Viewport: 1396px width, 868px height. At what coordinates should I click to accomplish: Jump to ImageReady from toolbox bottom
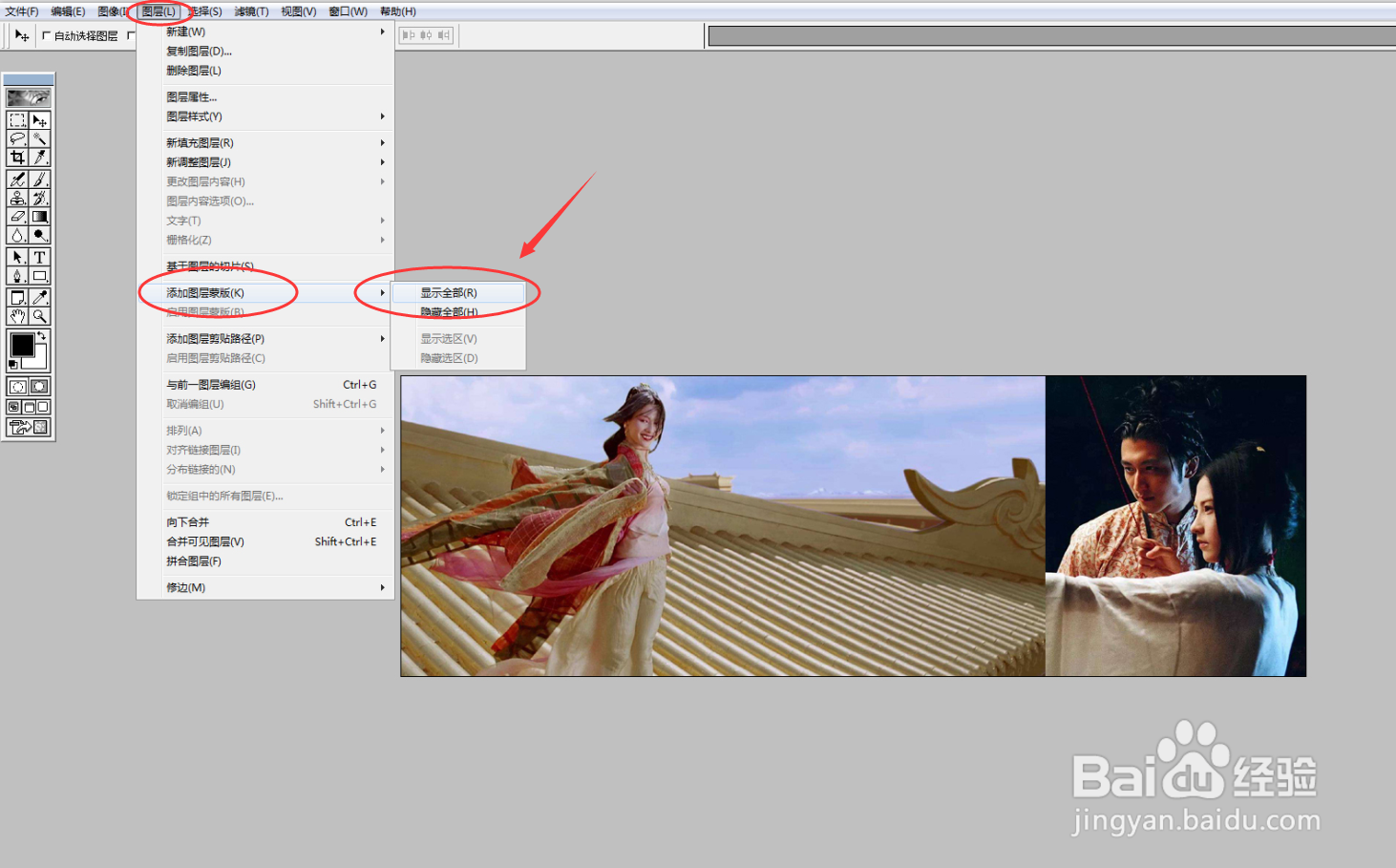tap(29, 428)
